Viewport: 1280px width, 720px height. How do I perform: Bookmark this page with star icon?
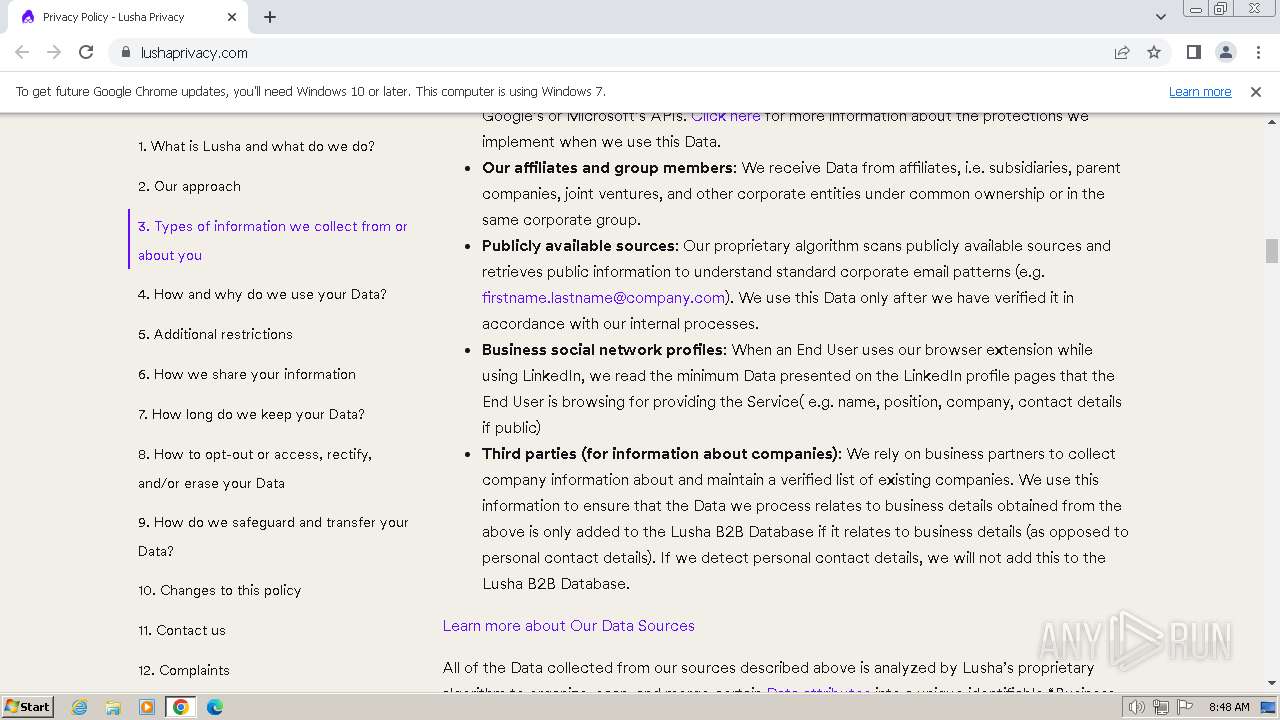1154,52
